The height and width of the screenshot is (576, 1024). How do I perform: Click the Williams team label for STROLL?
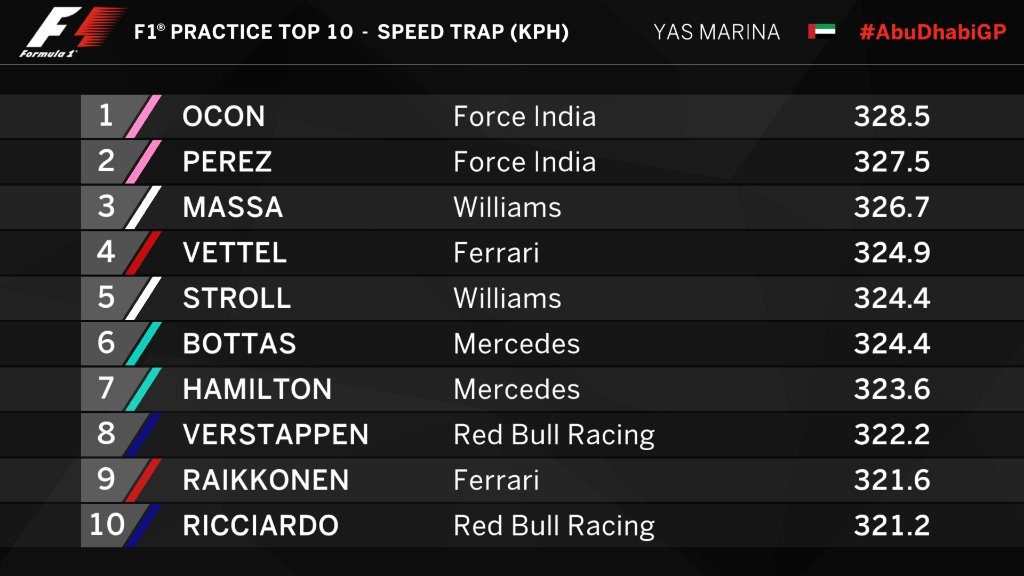(507, 298)
